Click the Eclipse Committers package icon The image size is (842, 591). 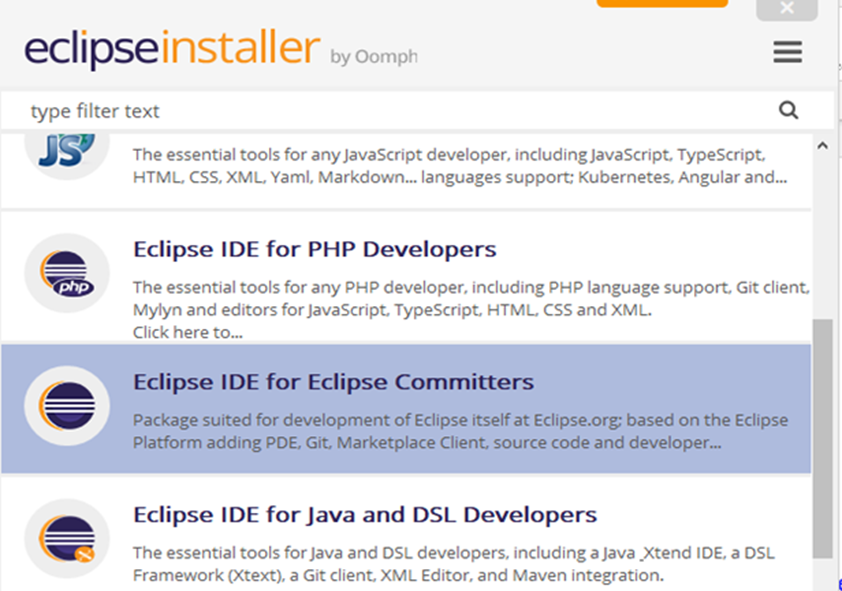point(67,406)
